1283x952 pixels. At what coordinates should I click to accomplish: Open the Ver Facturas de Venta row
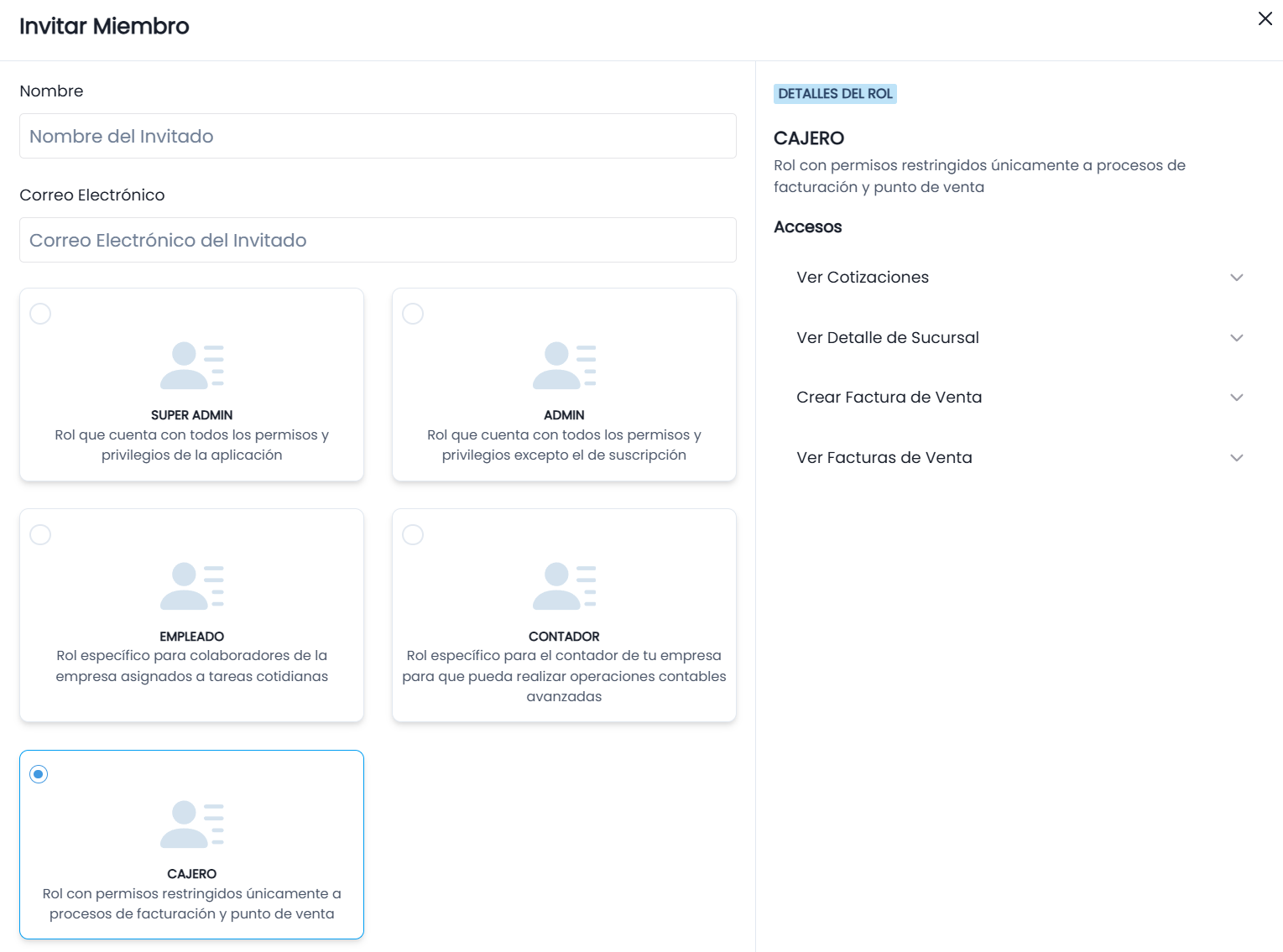[x=1020, y=458]
